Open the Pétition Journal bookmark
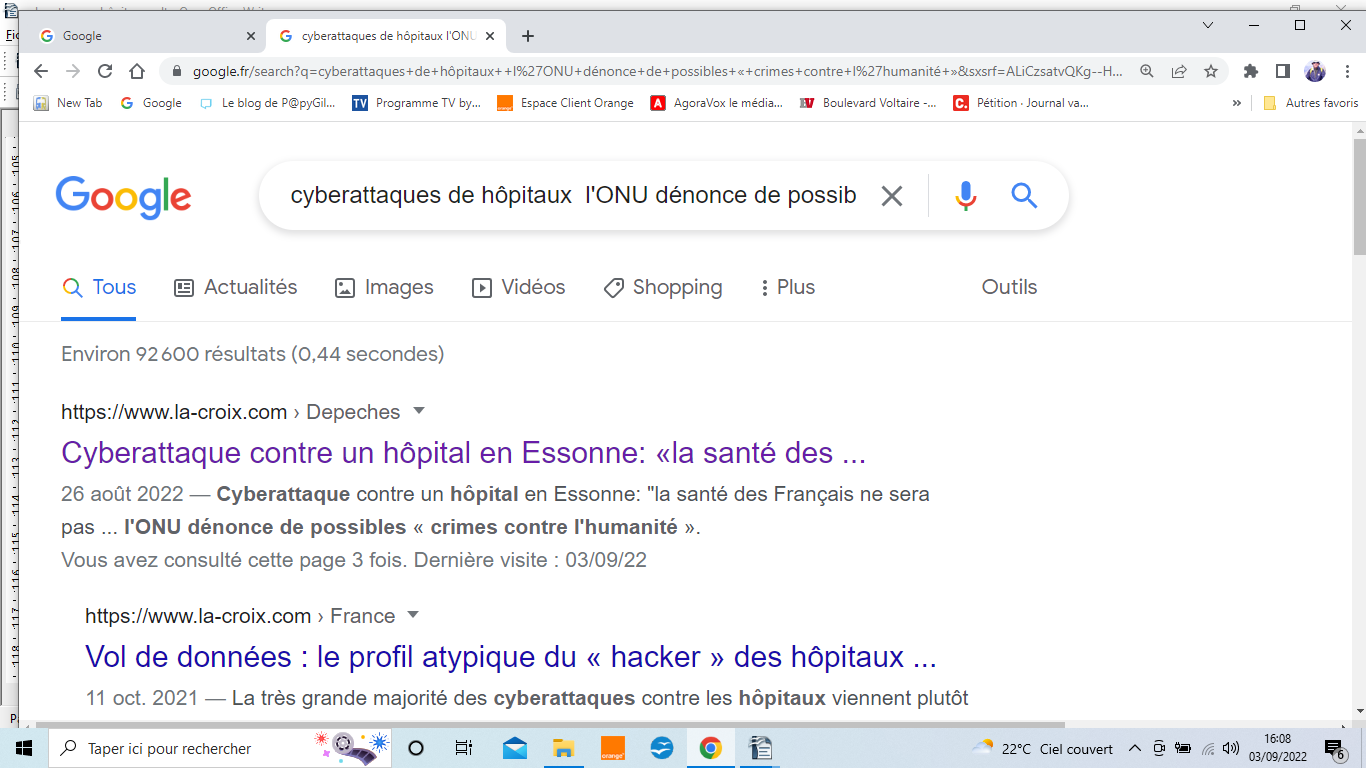The height and width of the screenshot is (768, 1366). (x=1021, y=103)
